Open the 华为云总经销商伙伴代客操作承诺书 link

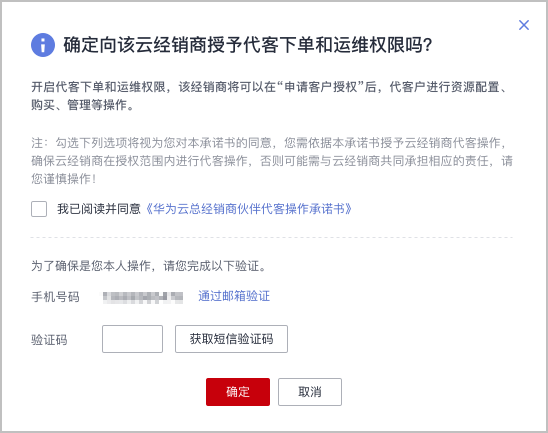click(x=248, y=209)
